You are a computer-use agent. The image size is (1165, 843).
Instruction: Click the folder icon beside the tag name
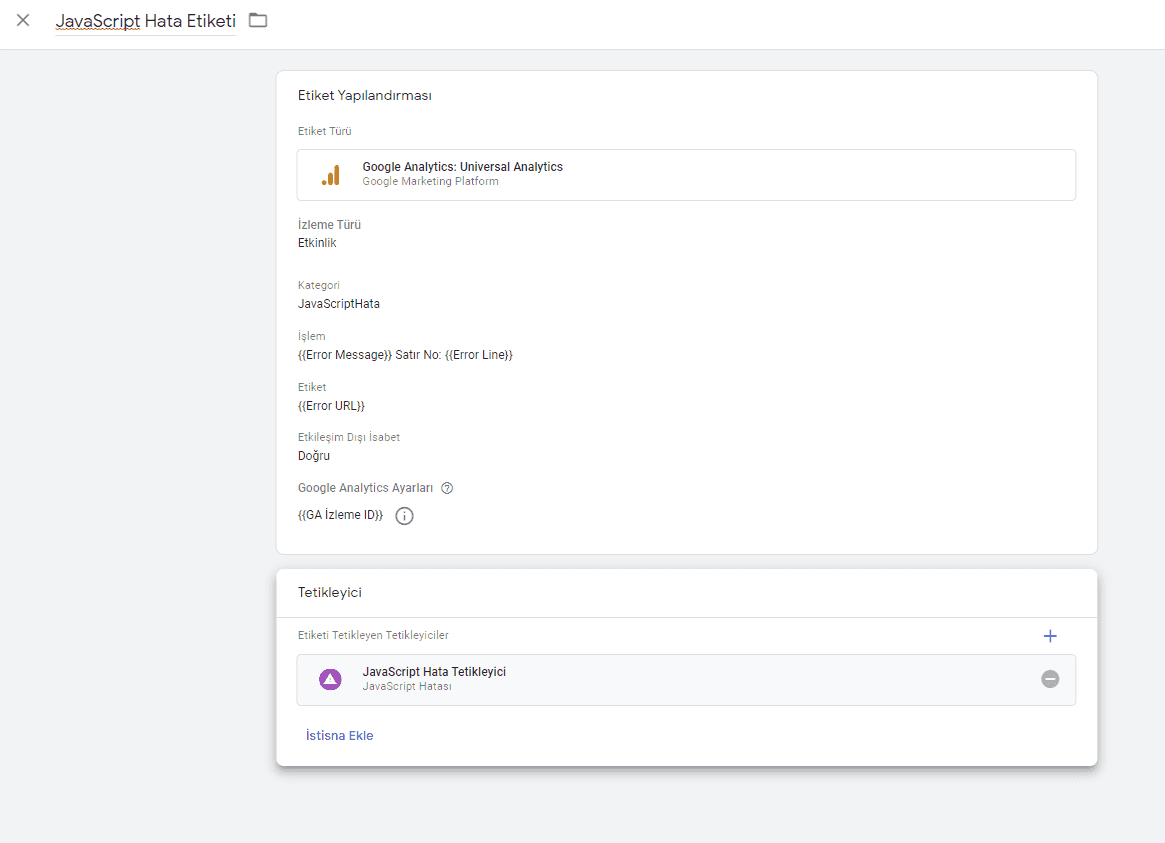[258, 20]
